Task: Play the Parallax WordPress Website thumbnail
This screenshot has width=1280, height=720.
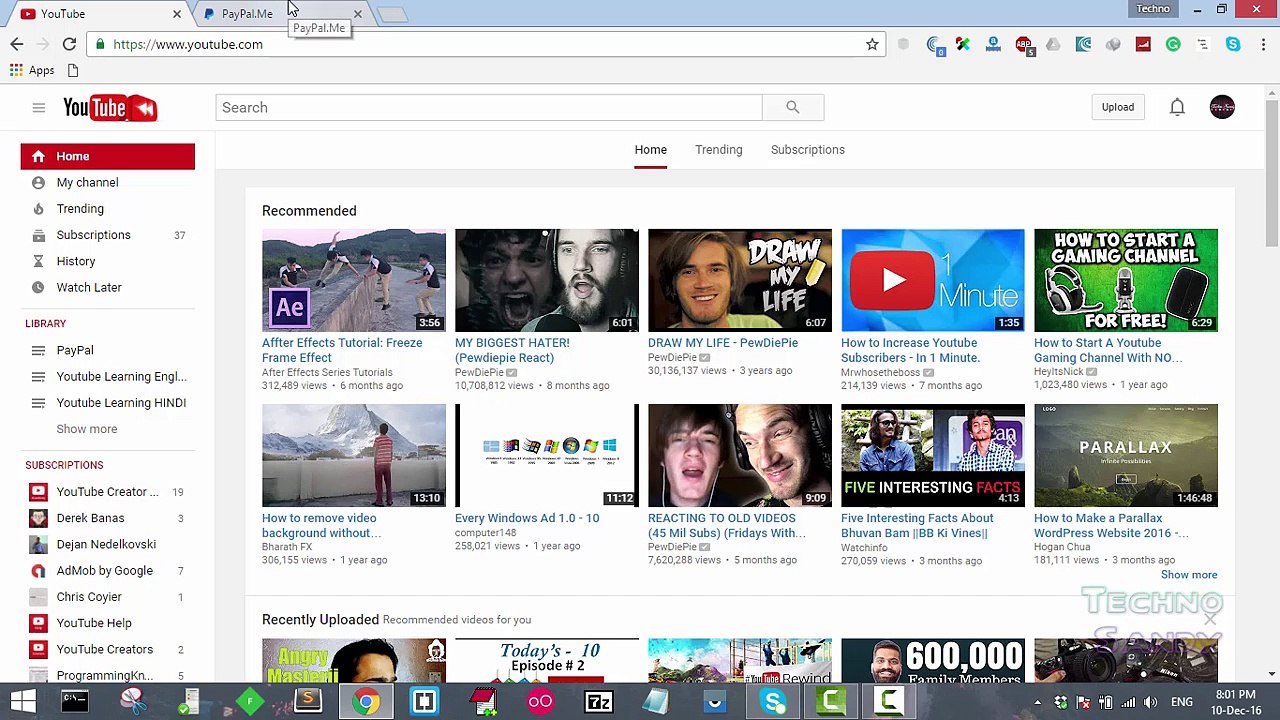Action: tap(1126, 455)
